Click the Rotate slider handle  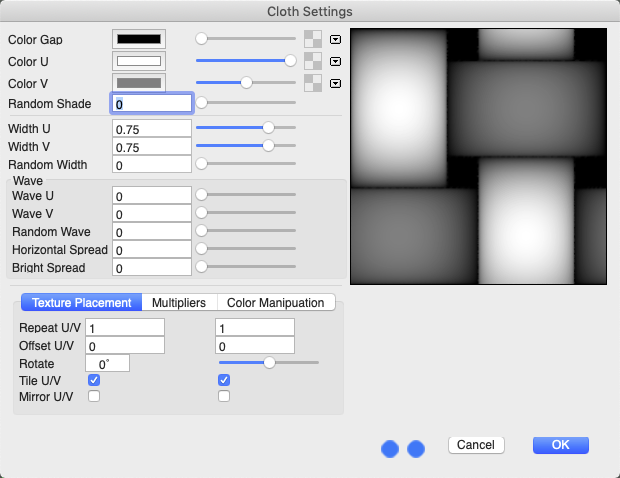coord(269,363)
